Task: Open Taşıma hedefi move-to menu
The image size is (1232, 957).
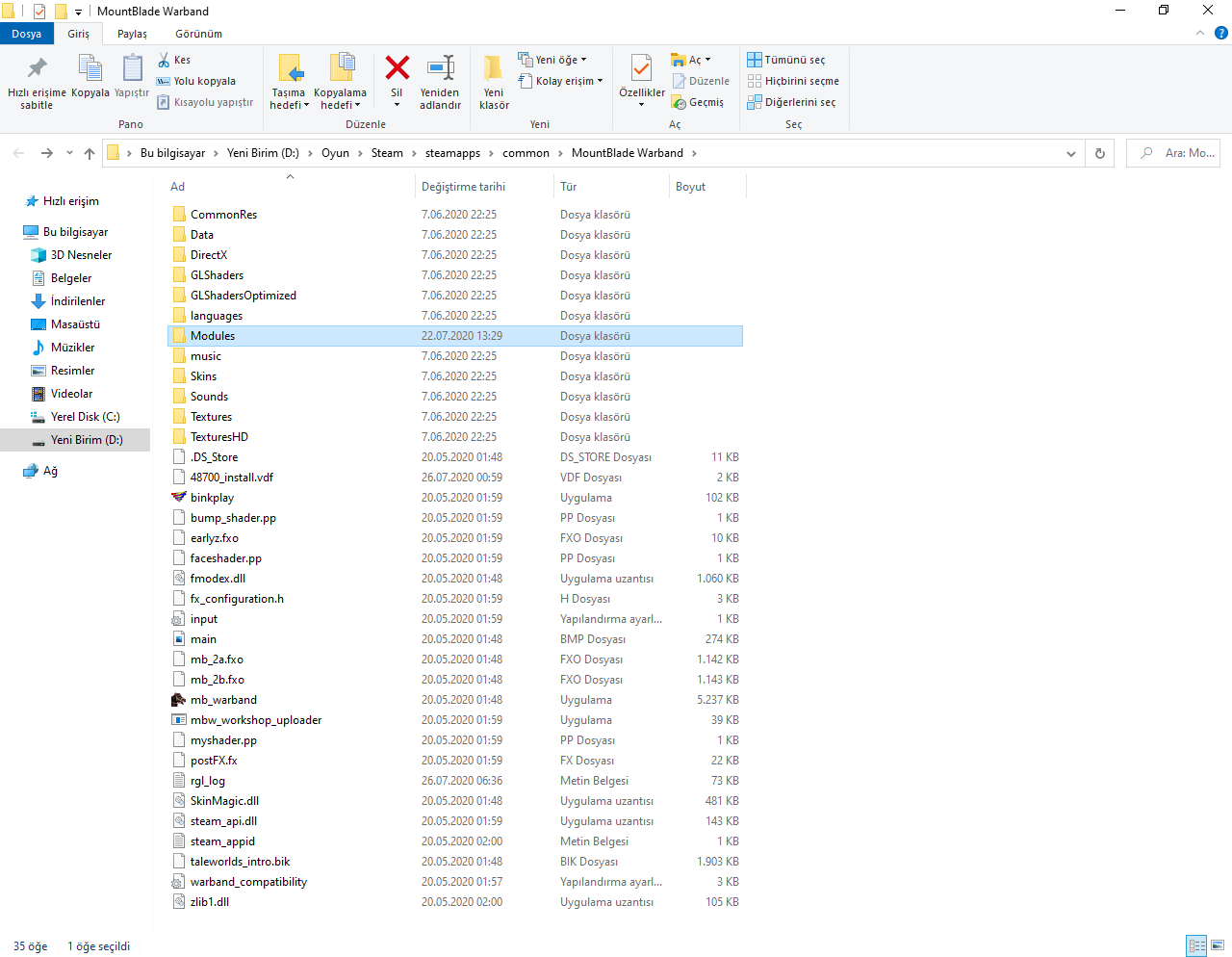Action: tap(289, 82)
